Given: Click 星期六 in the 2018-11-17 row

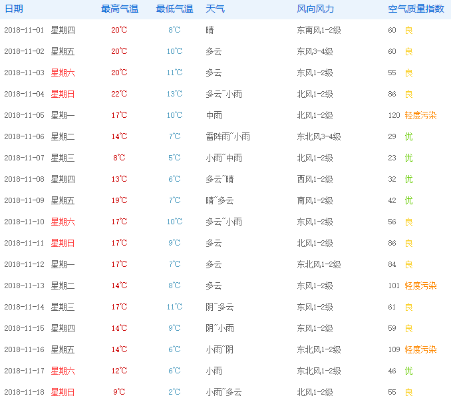Looking at the screenshot, I should coord(63,371).
